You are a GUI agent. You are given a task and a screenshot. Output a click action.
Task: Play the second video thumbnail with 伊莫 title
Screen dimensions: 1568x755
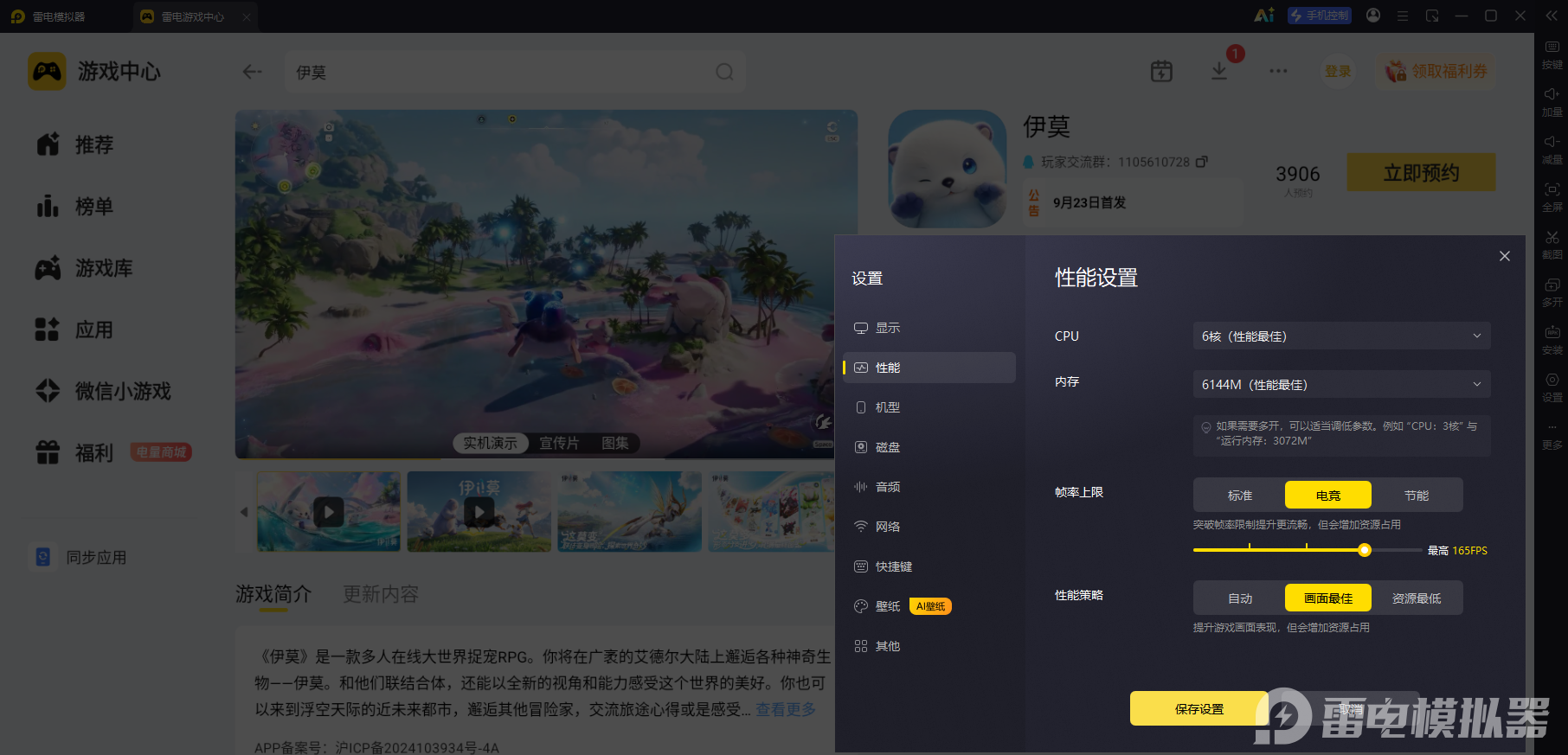pos(479,511)
